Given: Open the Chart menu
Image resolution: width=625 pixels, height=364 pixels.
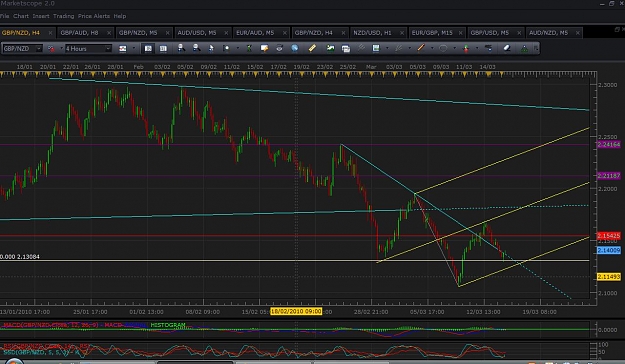Looking at the screenshot, I should tap(21, 16).
